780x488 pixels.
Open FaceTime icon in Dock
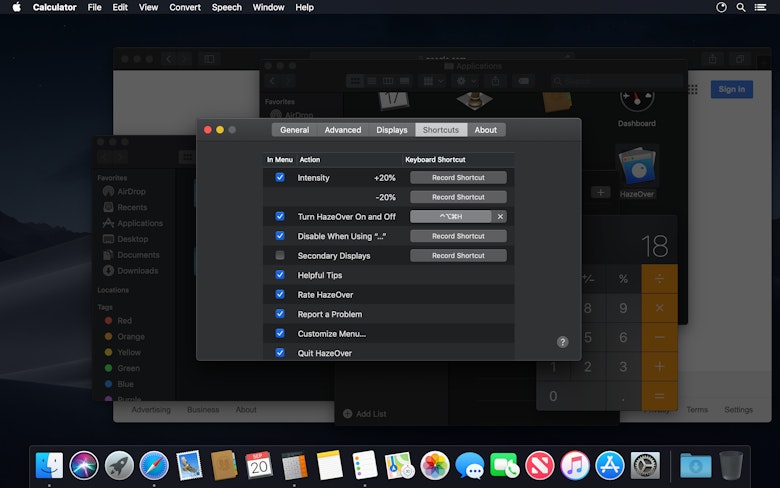pos(504,465)
